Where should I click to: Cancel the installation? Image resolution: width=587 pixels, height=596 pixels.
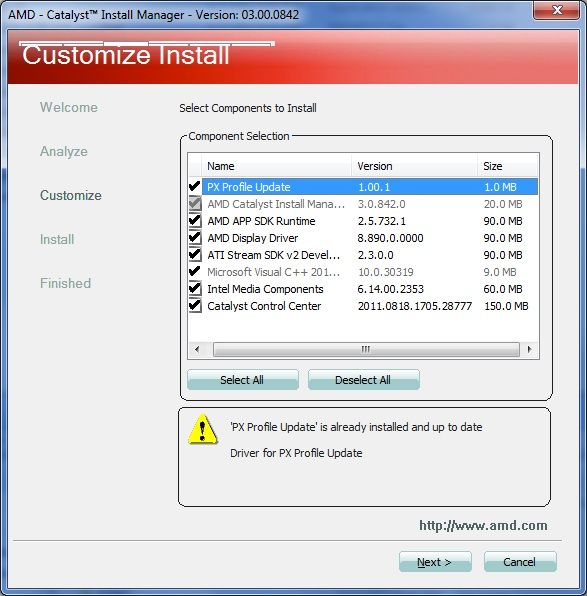click(x=520, y=562)
